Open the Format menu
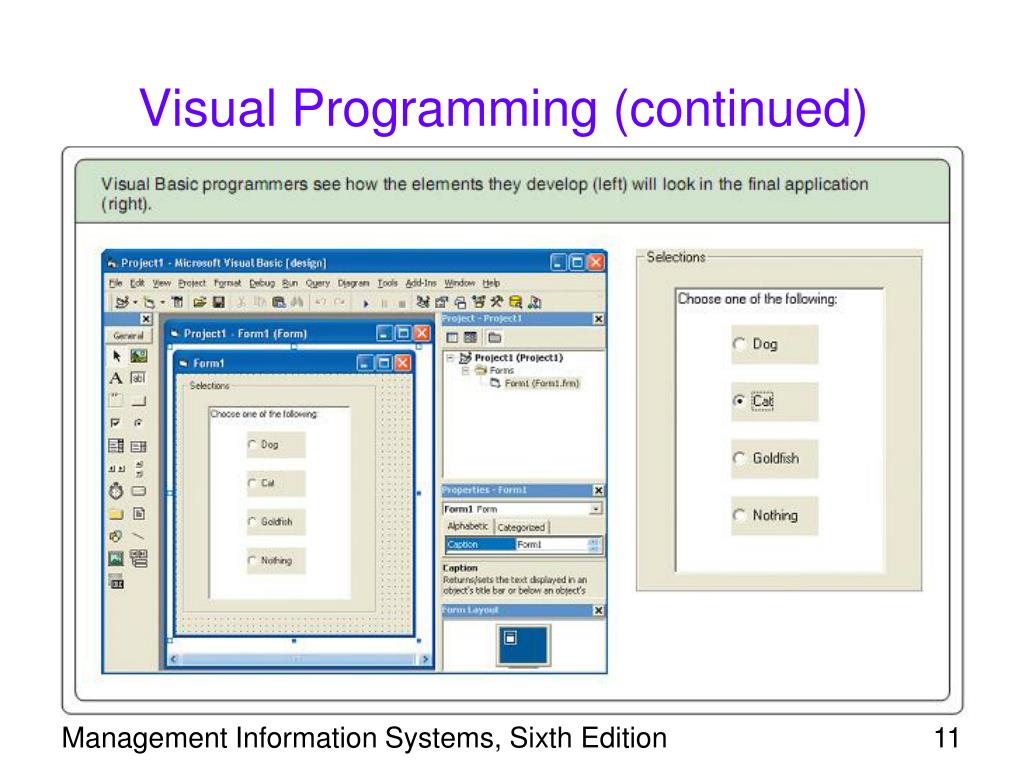1024x768 pixels. (x=227, y=283)
